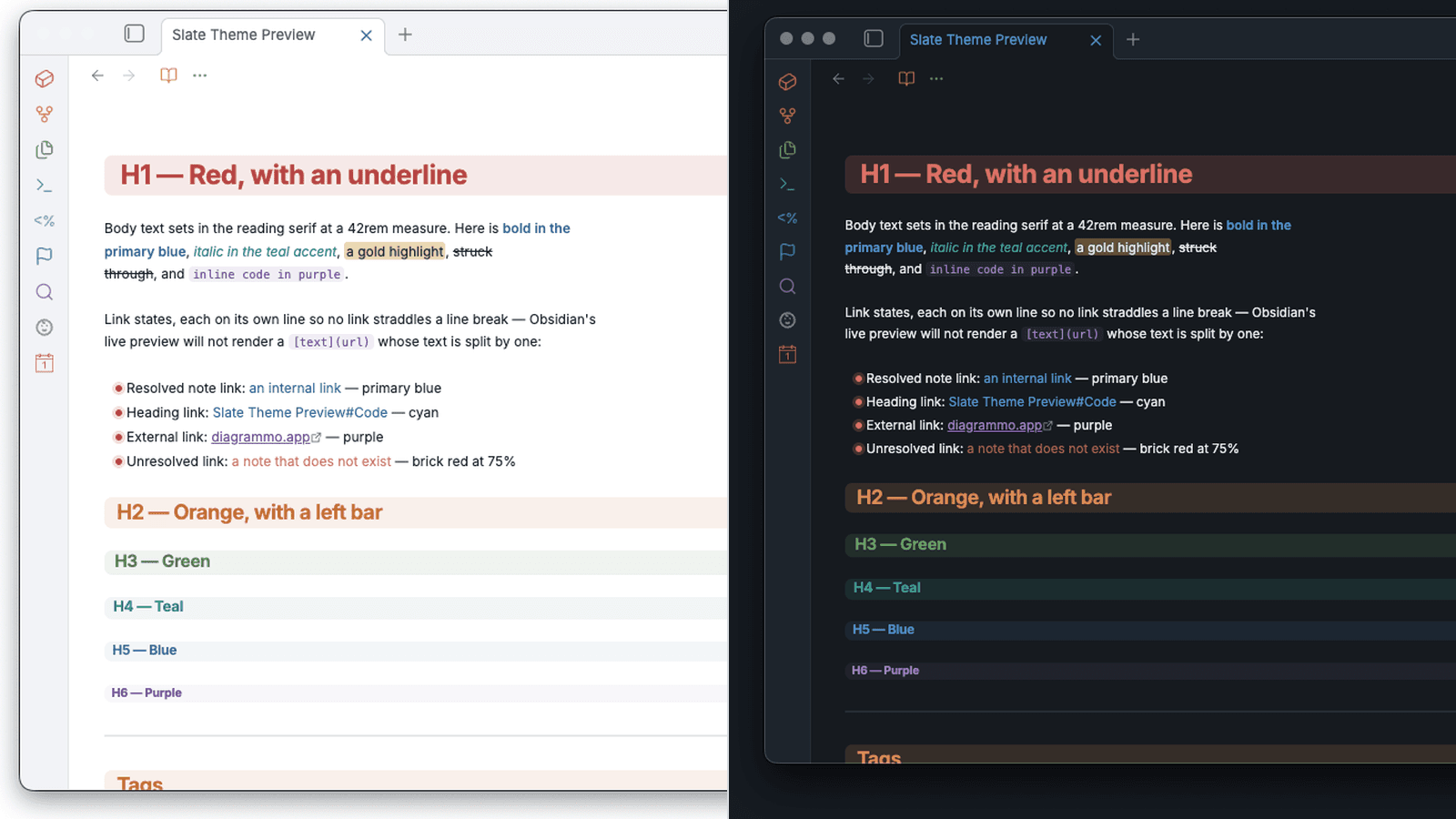The height and width of the screenshot is (819, 1456).
Task: Click 'a note that does not exist' in the dark window
Action: 1043,450
